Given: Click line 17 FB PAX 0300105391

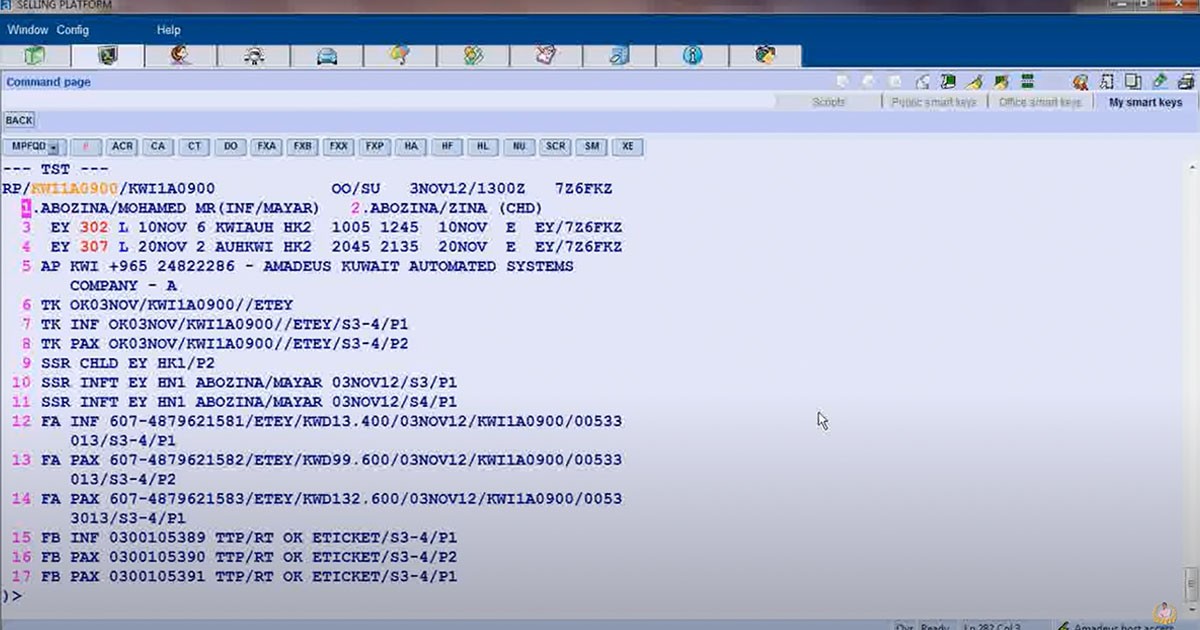Looking at the screenshot, I should point(235,577).
